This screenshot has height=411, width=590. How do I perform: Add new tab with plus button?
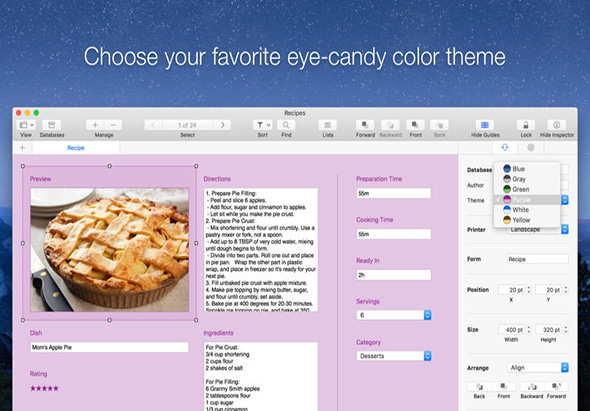[23, 148]
